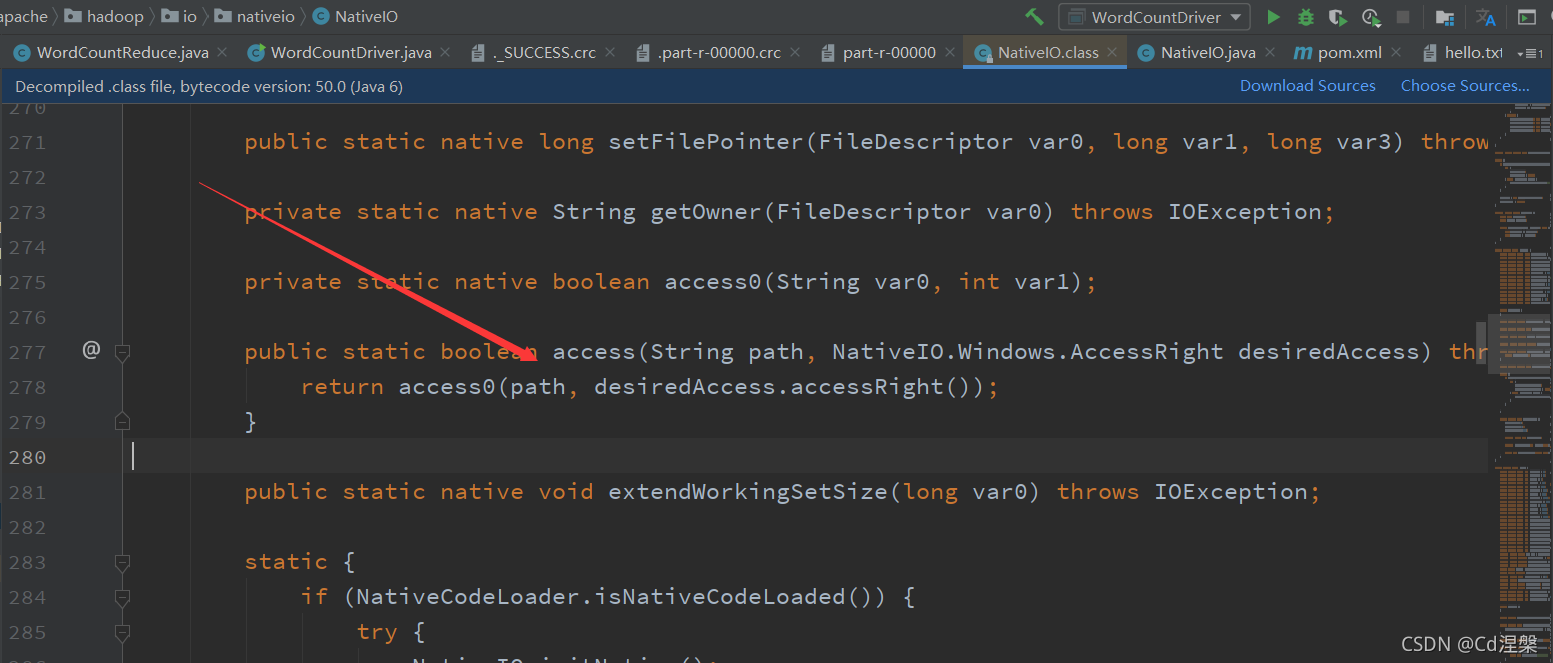The height and width of the screenshot is (663, 1553).
Task: Open the hello.txt tab
Action: click(1463, 52)
